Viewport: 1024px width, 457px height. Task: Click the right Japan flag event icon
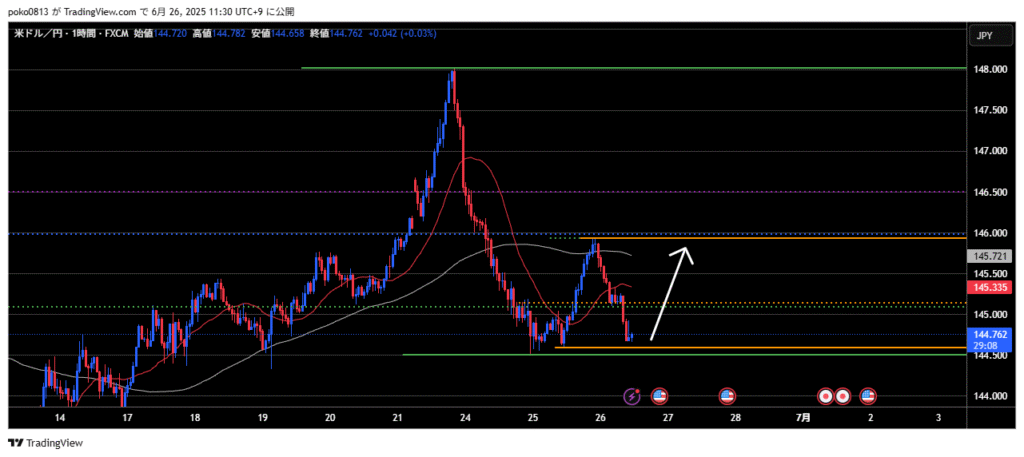click(843, 396)
